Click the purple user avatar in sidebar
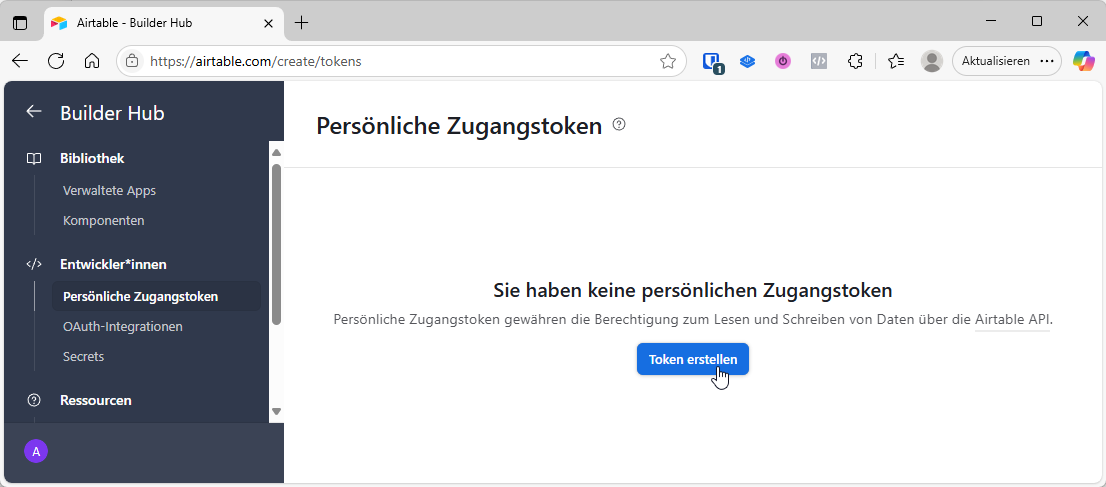Viewport: 1106px width, 487px height. pyautogui.click(x=36, y=452)
